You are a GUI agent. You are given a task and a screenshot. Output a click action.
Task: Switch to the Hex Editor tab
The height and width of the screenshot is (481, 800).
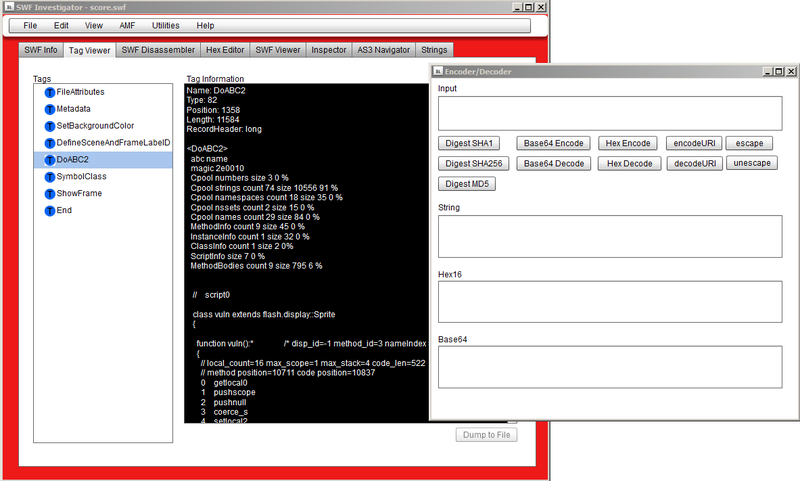225,50
